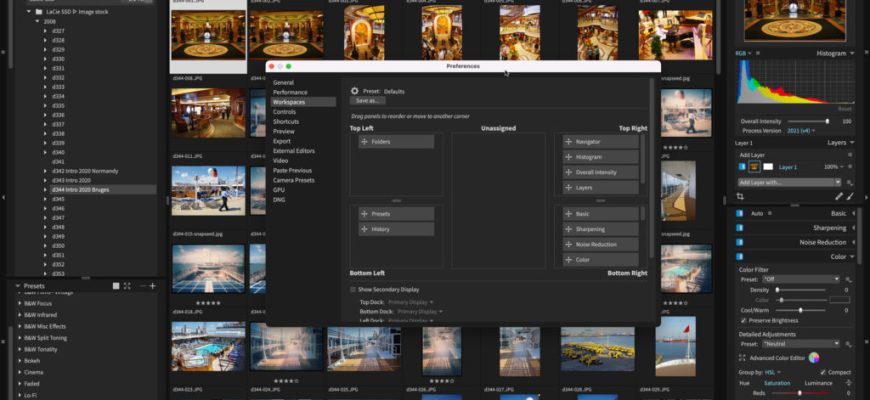Toggle Preserve Brightness checkbox
Screen dimensions: 870x400
click(743, 321)
